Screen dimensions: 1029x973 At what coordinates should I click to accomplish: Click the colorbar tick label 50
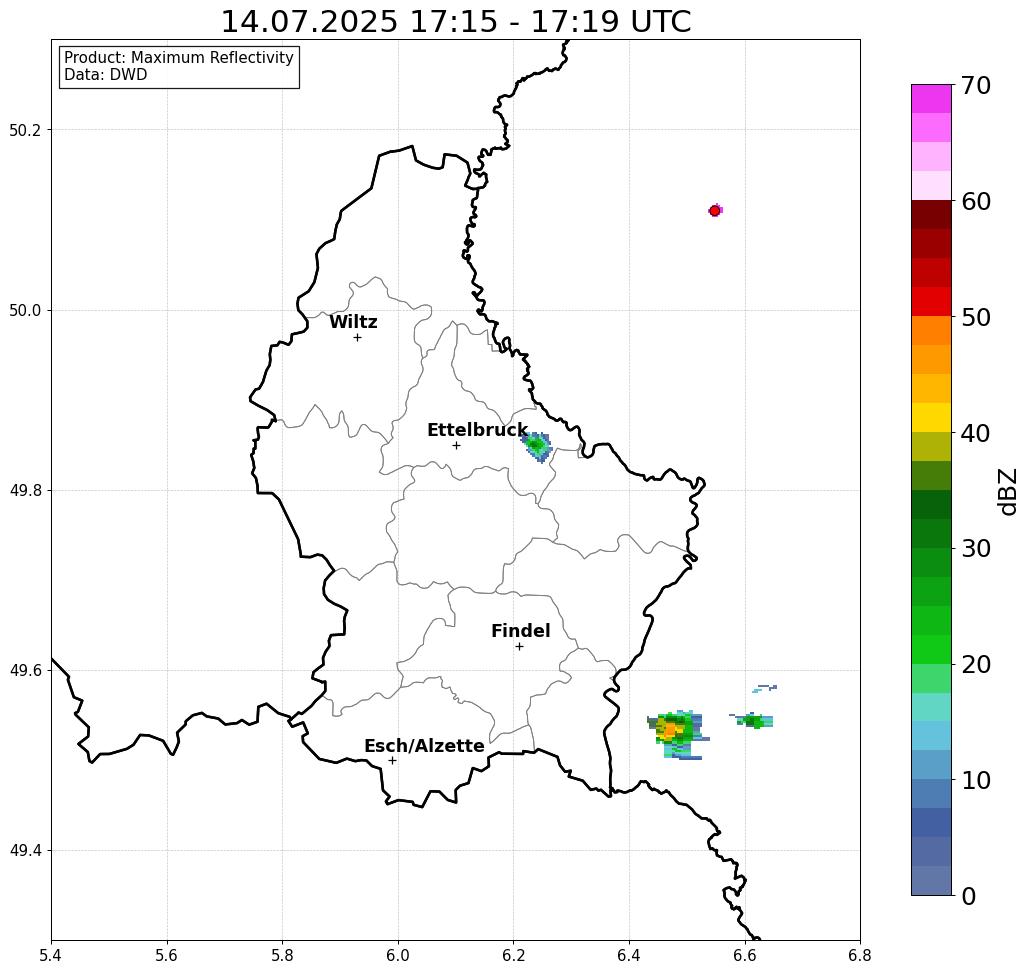[x=976, y=317]
